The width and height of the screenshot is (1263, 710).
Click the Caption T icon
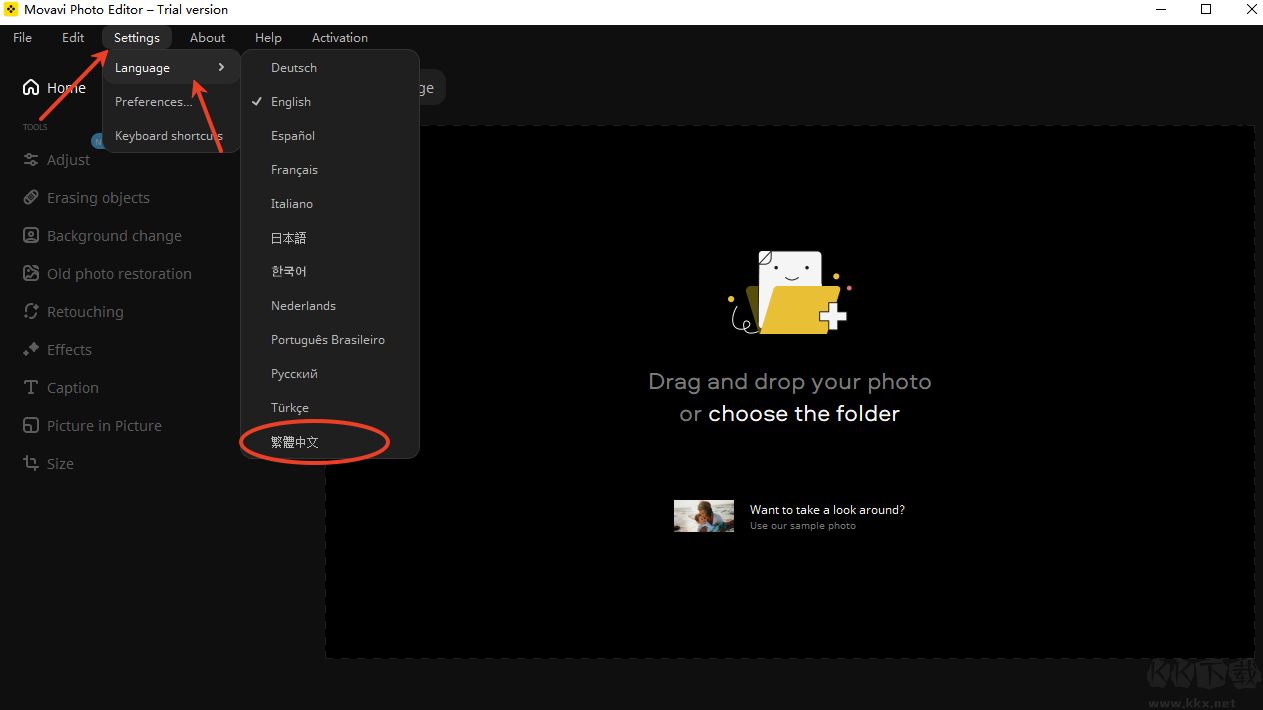31,388
